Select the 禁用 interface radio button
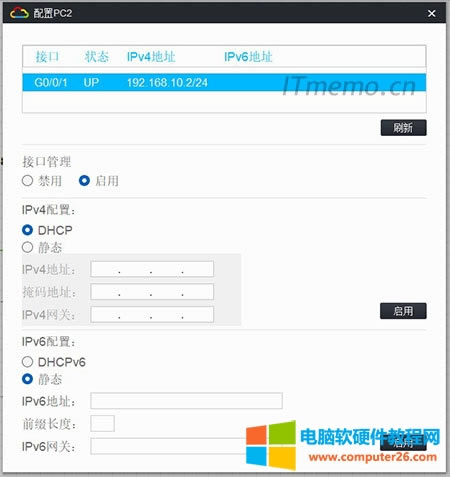 point(27,181)
